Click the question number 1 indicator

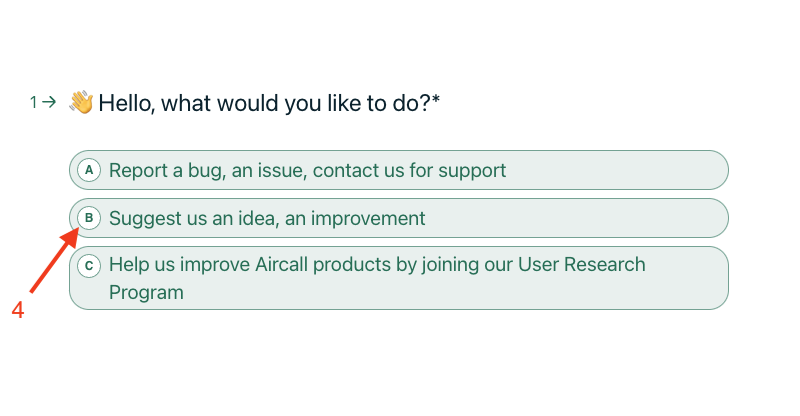click(x=33, y=103)
